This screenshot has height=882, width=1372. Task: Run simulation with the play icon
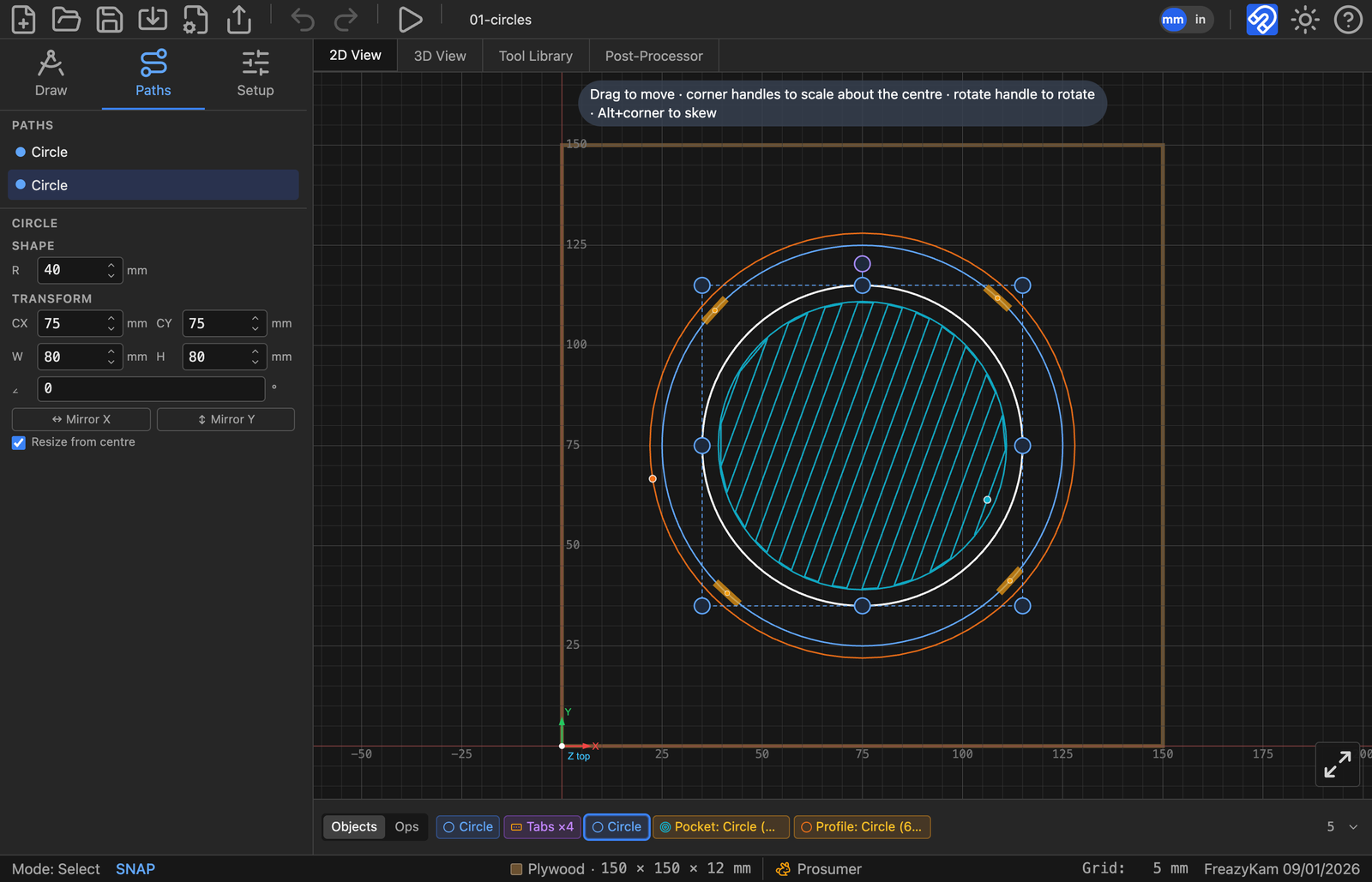410,19
